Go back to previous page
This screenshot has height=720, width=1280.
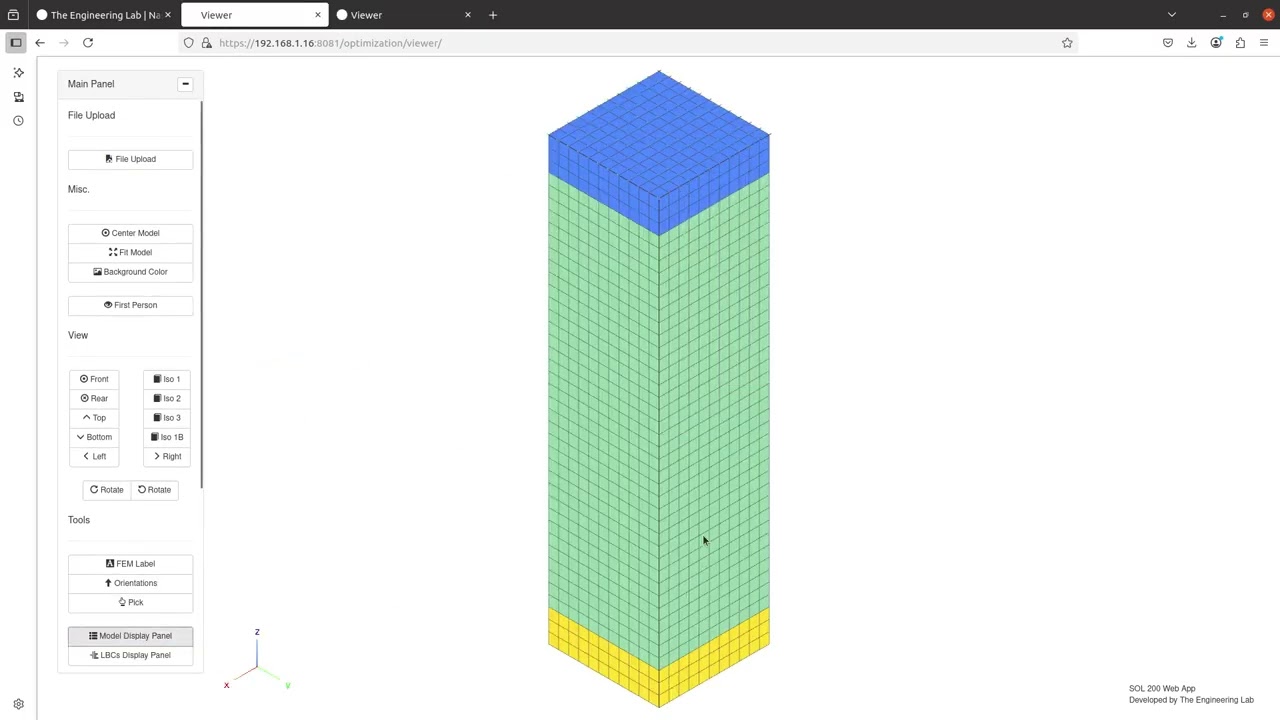40,43
